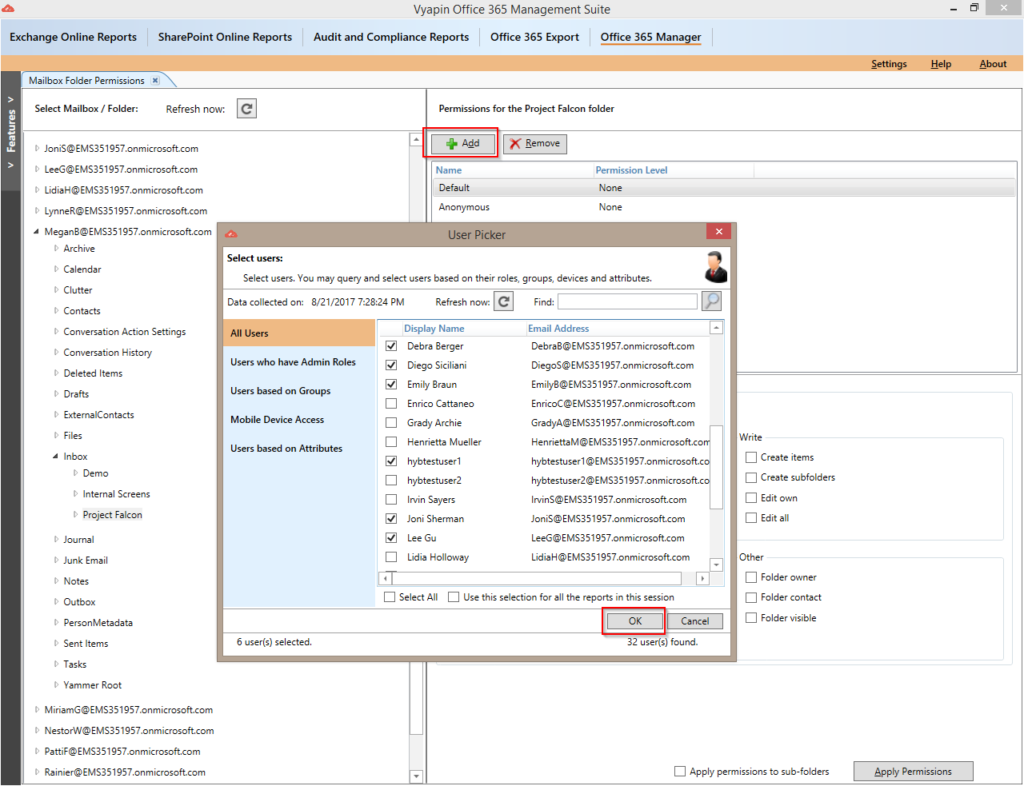Collapse the Inbox folder
The height and width of the screenshot is (786, 1024).
pos(56,456)
